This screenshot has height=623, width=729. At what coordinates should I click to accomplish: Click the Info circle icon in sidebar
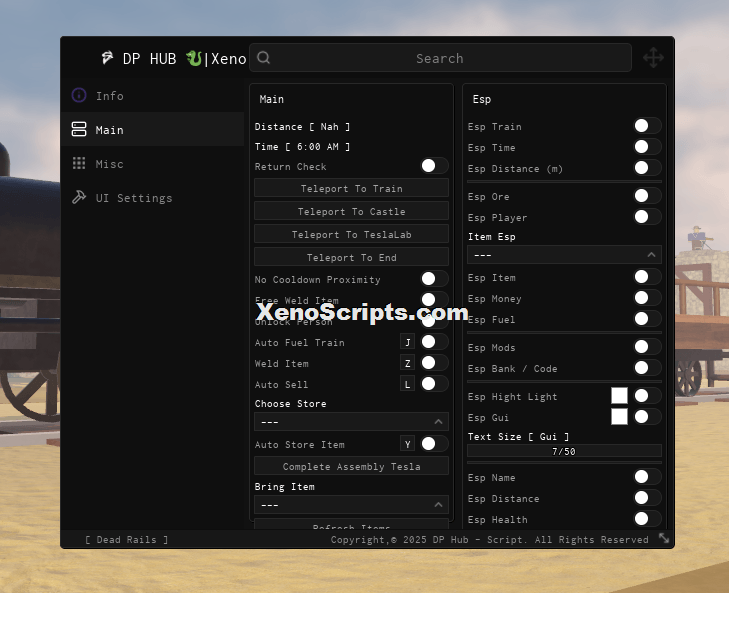pos(79,95)
